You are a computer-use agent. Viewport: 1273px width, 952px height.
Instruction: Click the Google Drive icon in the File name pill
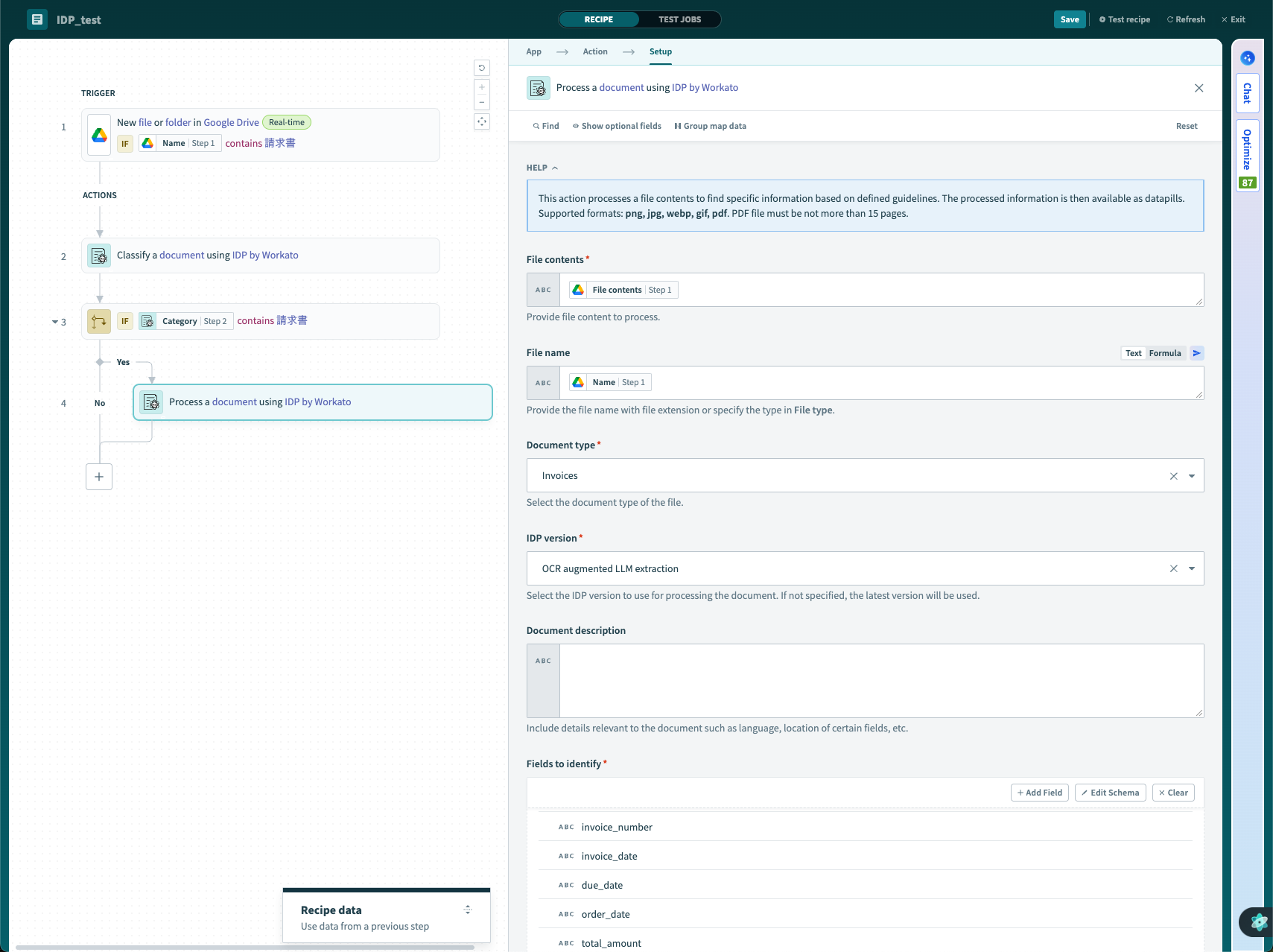[x=578, y=382]
